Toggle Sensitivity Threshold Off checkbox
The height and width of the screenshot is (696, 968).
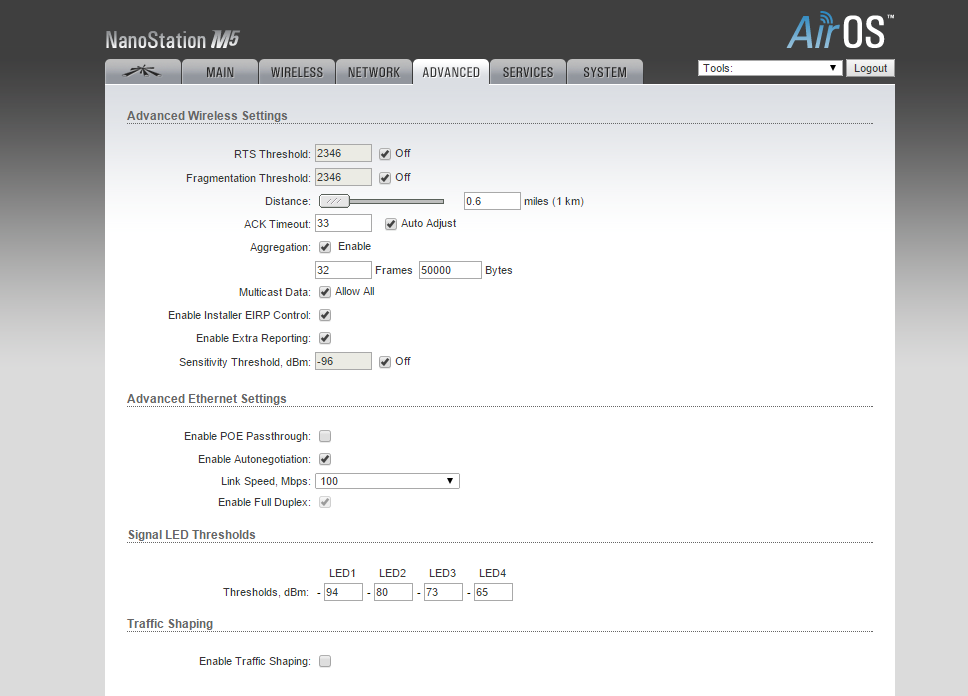coord(385,362)
